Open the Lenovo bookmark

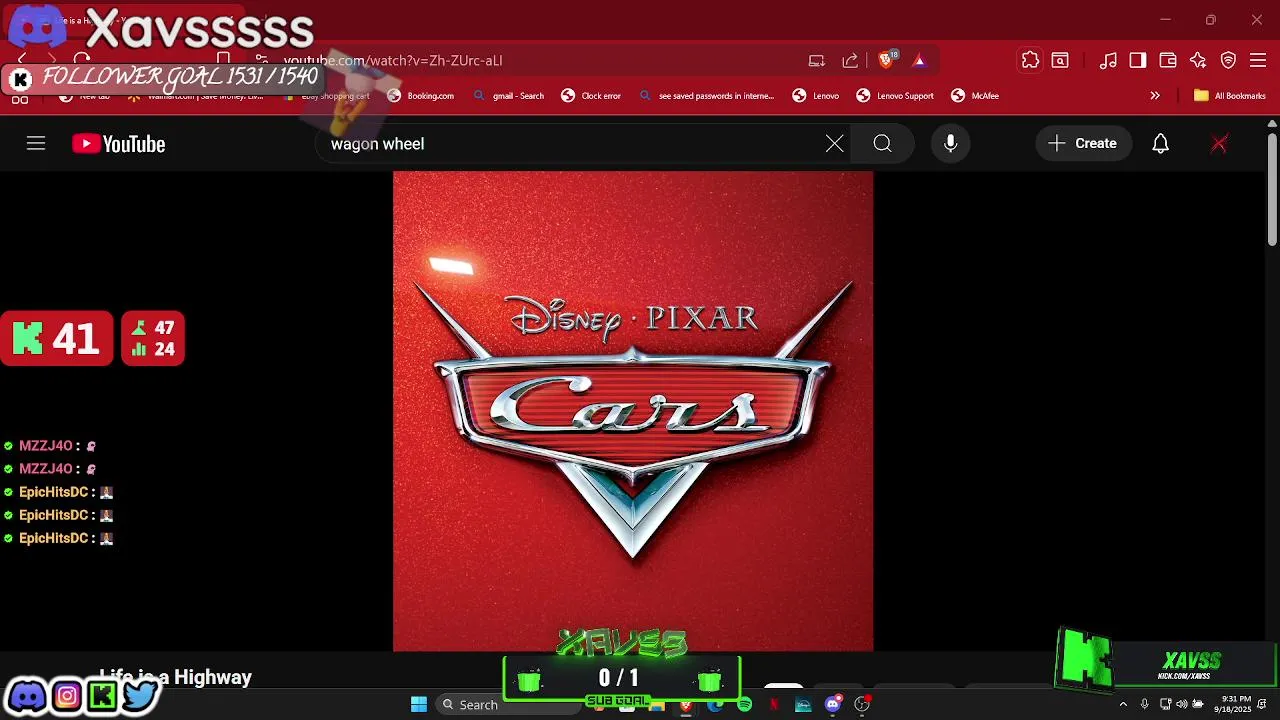point(816,96)
